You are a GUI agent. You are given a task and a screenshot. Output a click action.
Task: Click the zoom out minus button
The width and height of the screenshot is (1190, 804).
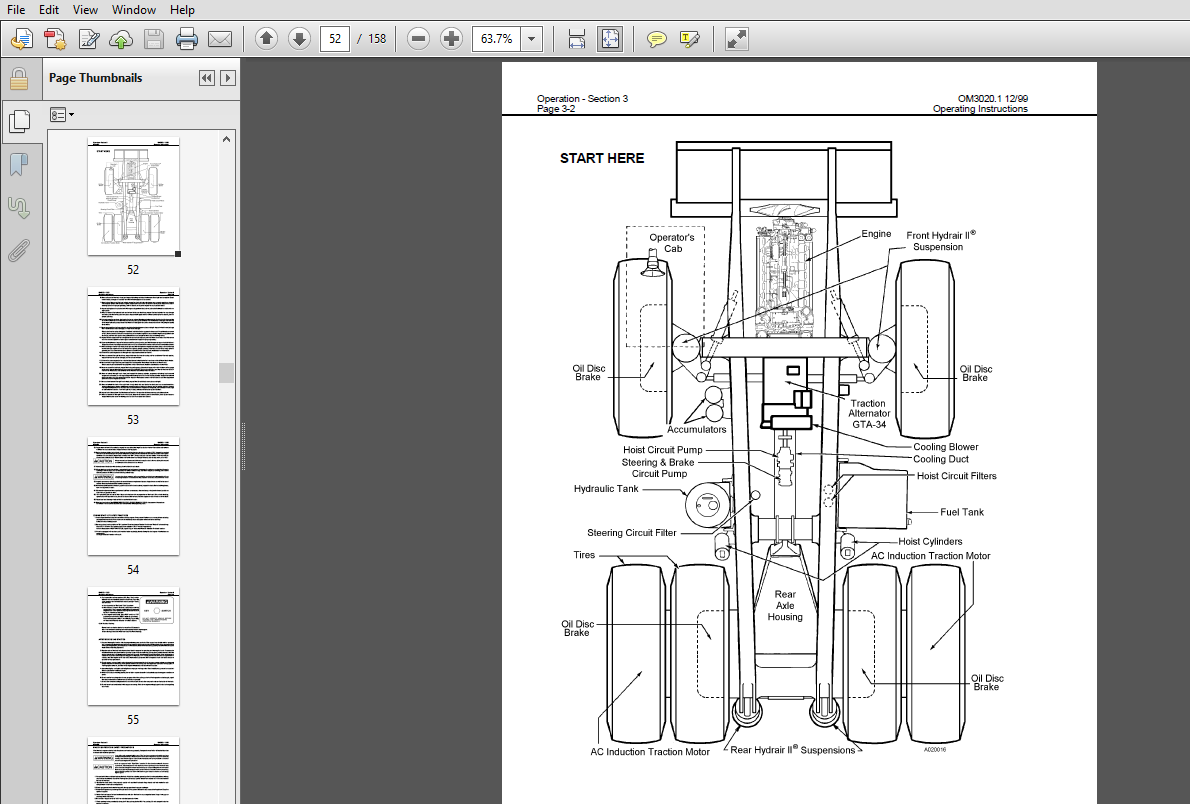(x=418, y=39)
